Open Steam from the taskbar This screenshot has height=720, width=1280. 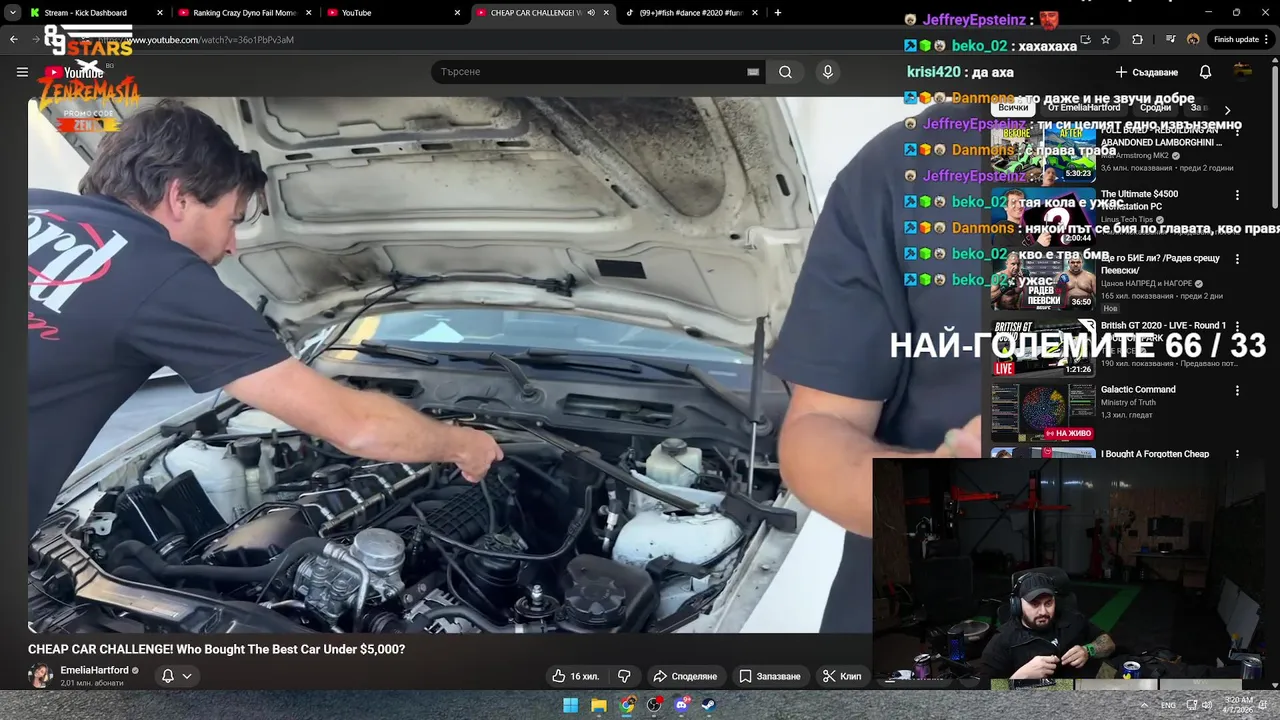click(707, 705)
